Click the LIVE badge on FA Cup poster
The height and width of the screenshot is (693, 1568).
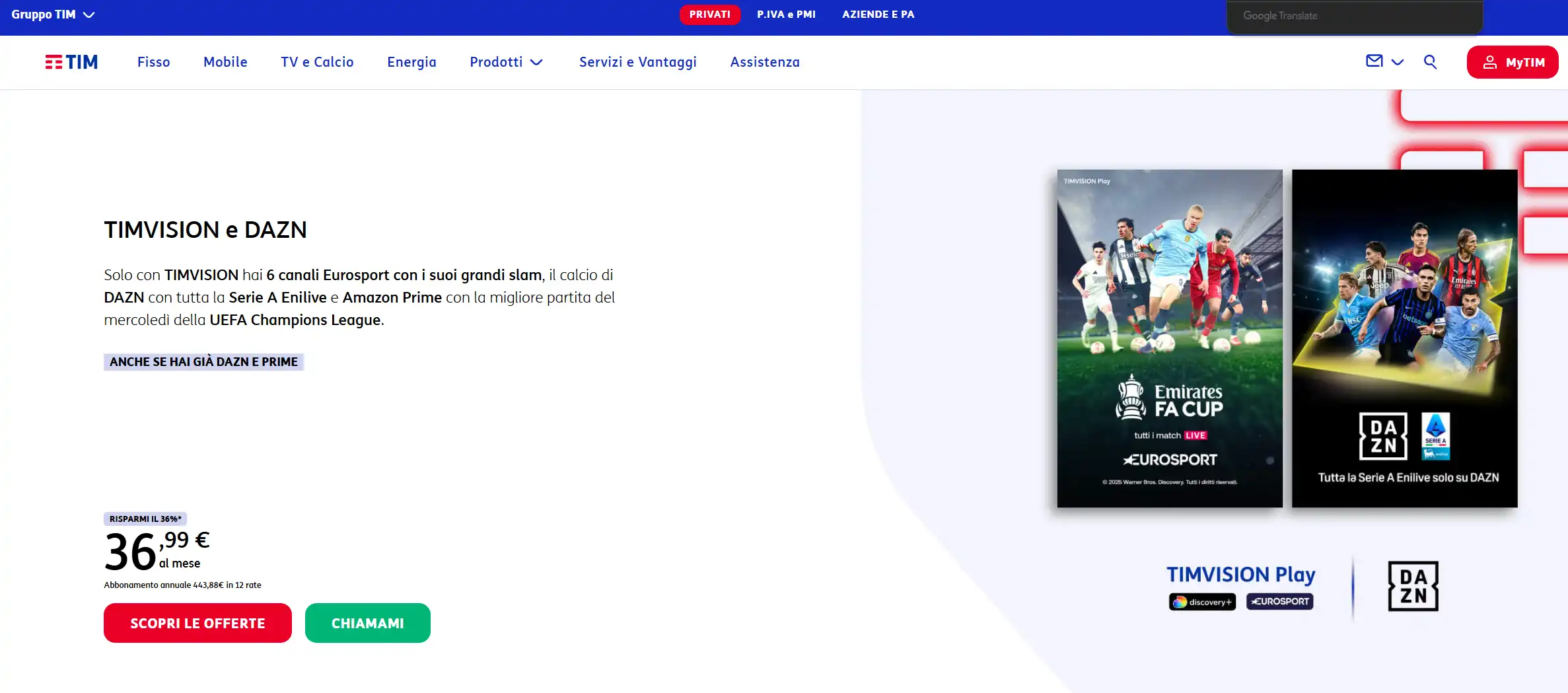pyautogui.click(x=1195, y=436)
